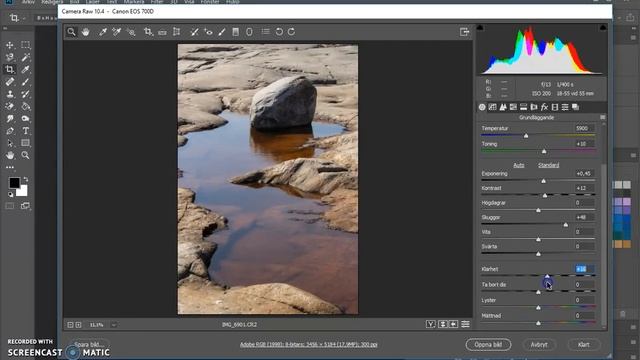The height and width of the screenshot is (360, 640).
Task: Select Photoshop Clone Stamp tool
Action: 10,94
